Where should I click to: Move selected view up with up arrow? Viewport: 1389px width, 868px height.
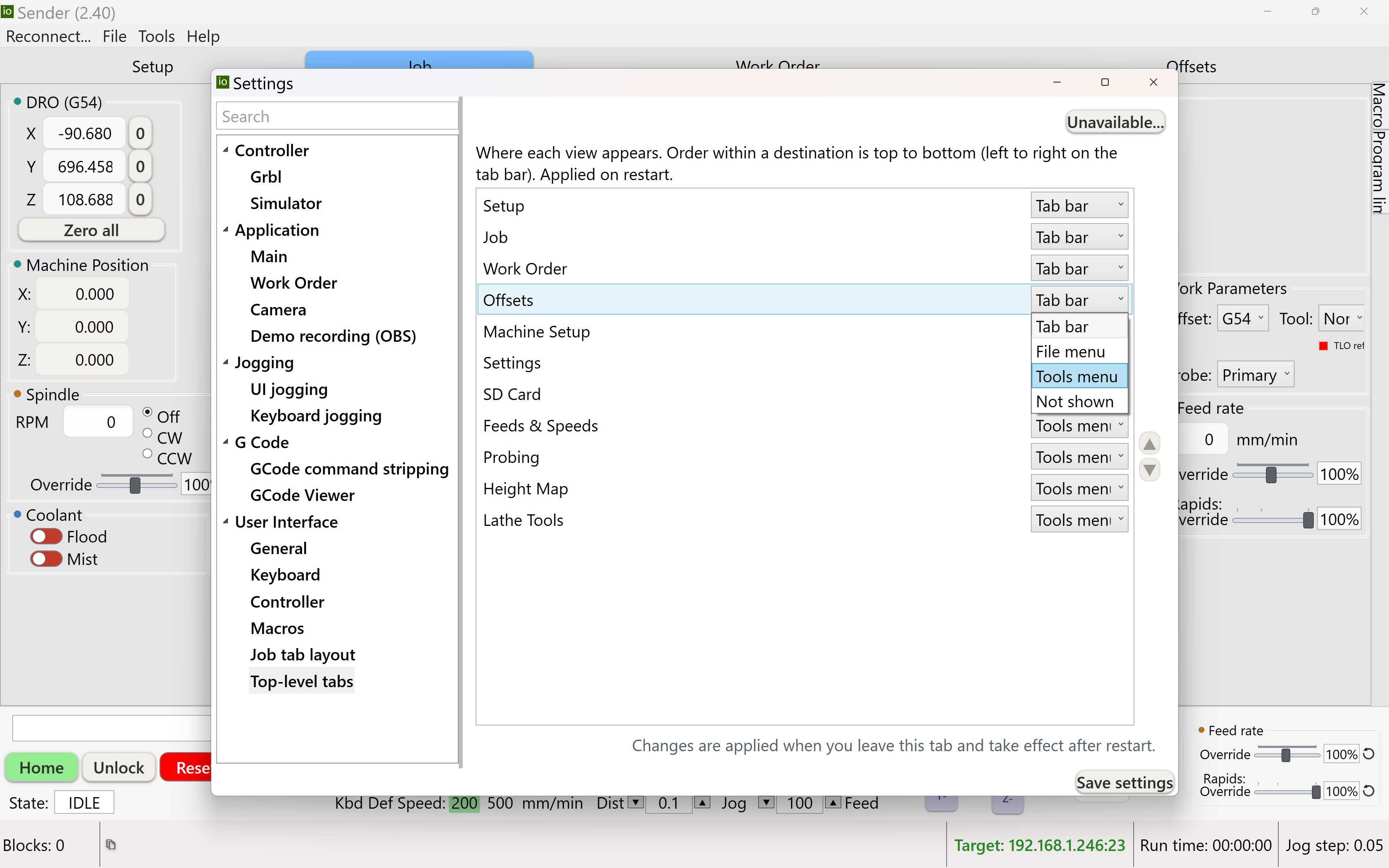[1149, 444]
